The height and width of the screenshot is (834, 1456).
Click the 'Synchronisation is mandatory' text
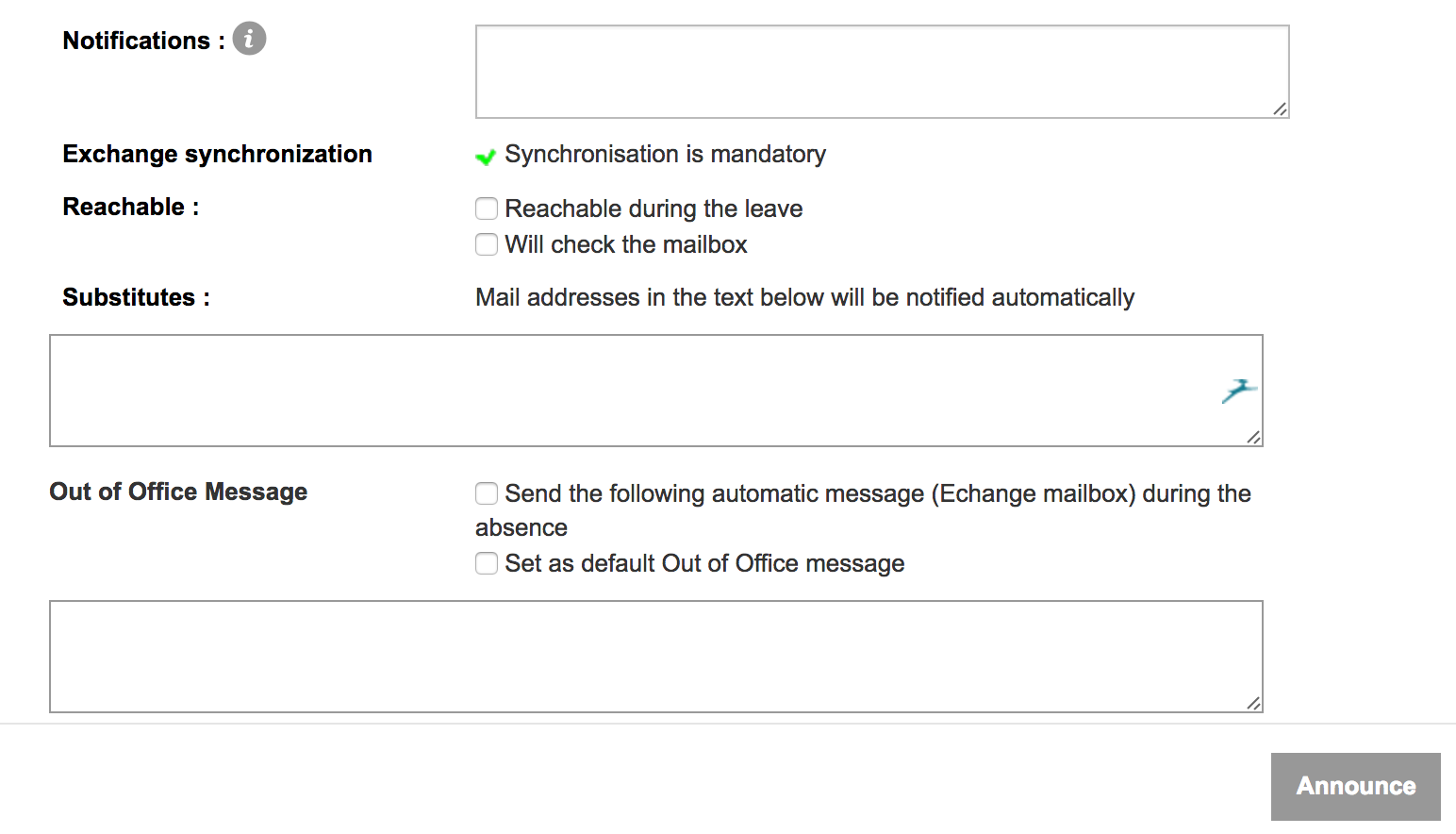[x=665, y=154]
